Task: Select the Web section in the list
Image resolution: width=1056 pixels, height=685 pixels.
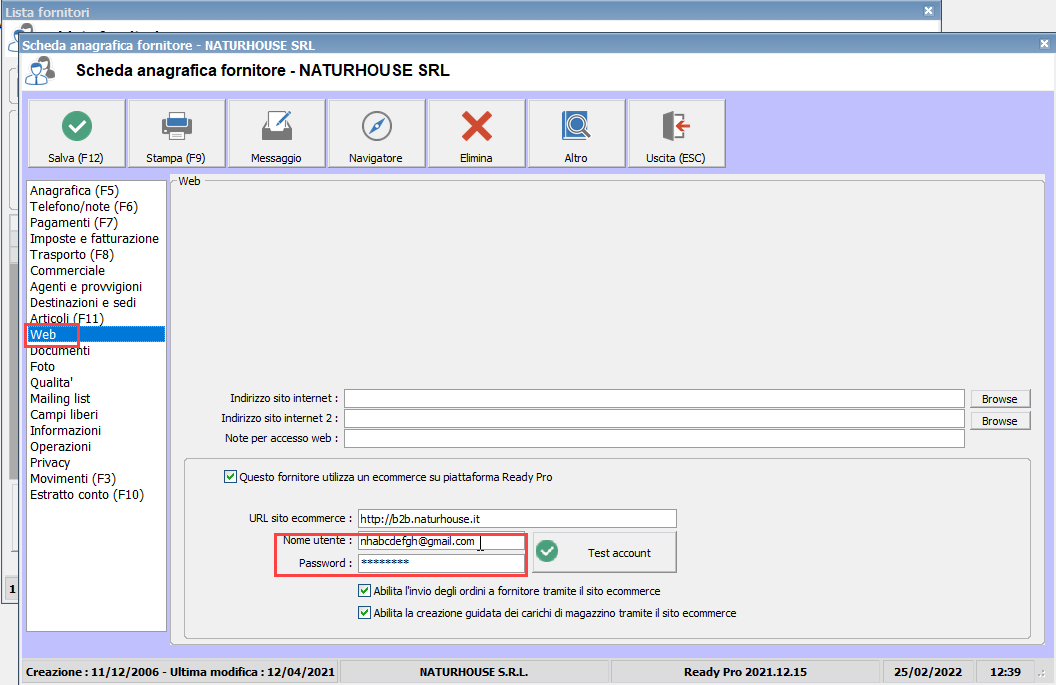Action: tap(96, 335)
